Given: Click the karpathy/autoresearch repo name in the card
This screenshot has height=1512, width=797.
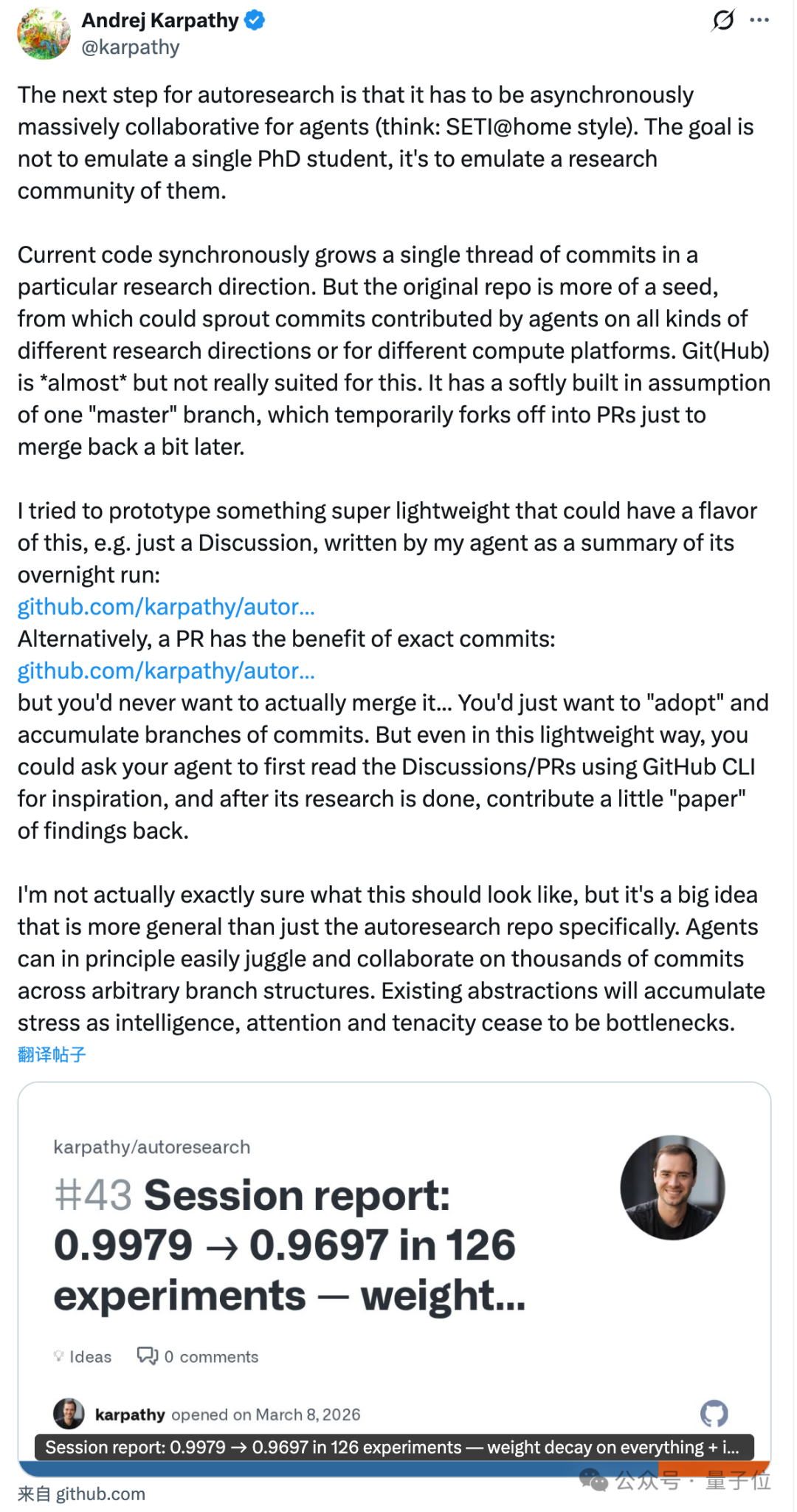Looking at the screenshot, I should (152, 1147).
